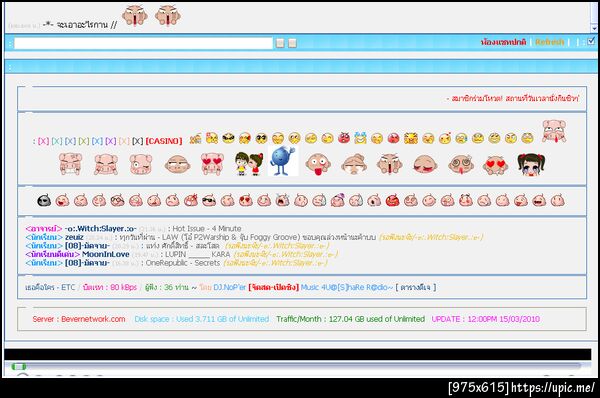Screen dimensions: 600x398
Task: Click the pink [X] link
Action: click(x=43, y=141)
